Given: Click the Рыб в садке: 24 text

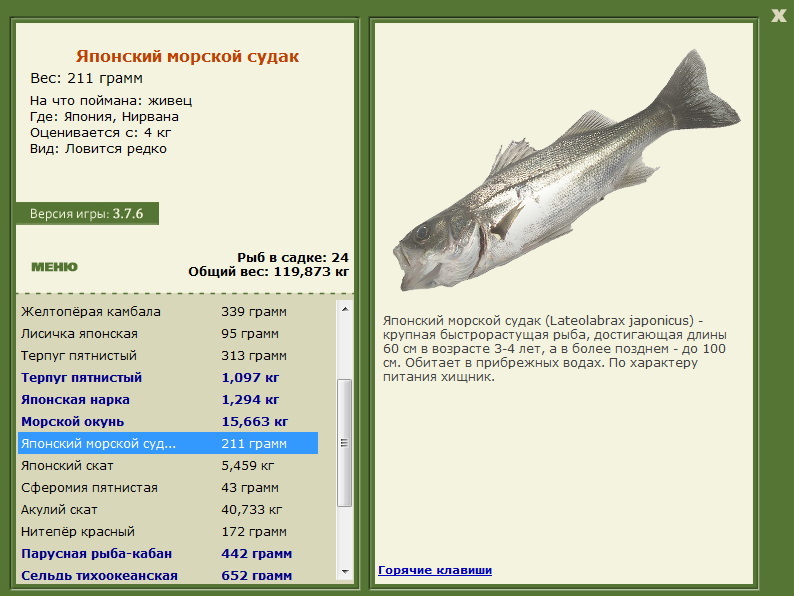Looking at the screenshot, I should (x=293, y=258).
